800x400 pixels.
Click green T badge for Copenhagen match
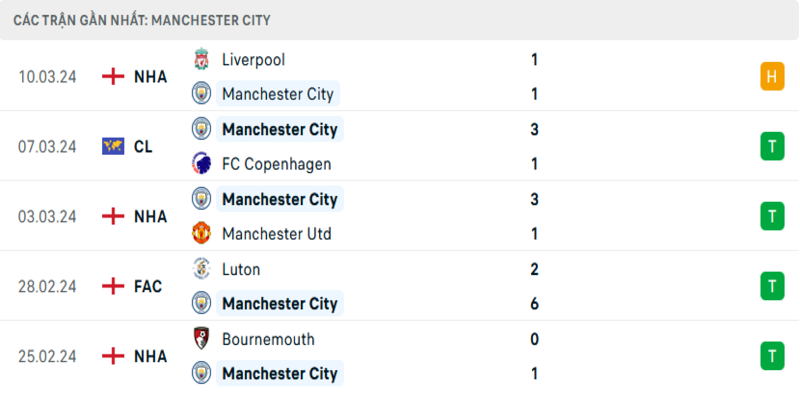point(771,146)
